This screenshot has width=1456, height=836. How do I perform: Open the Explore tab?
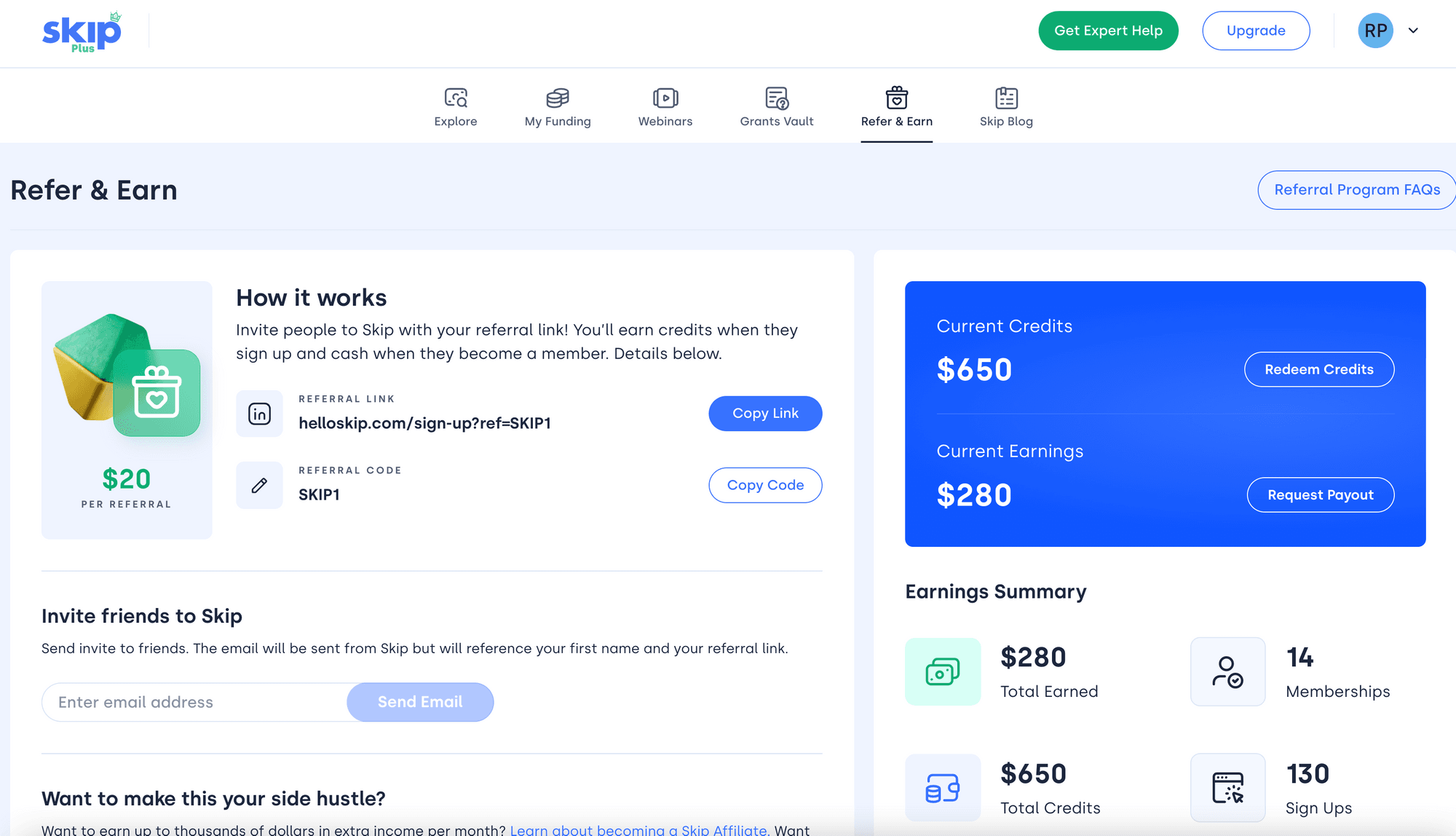456,107
